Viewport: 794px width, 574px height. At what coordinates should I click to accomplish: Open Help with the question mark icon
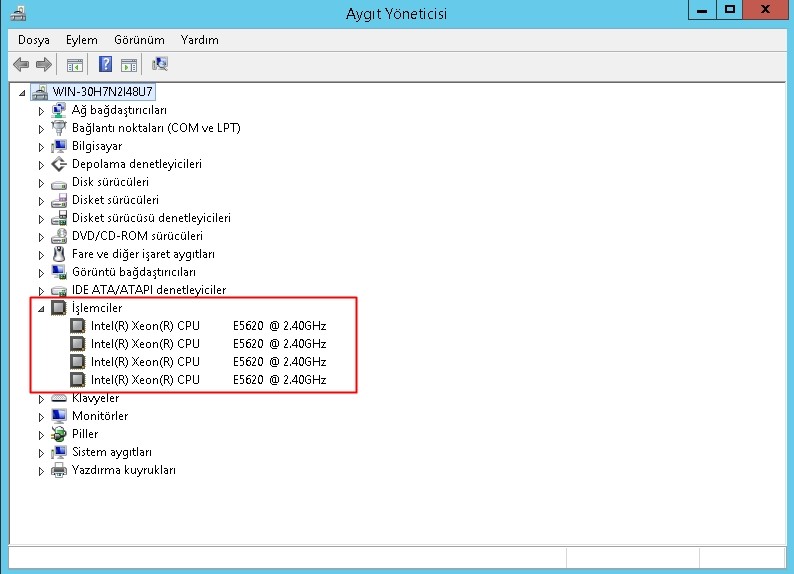[x=105, y=64]
